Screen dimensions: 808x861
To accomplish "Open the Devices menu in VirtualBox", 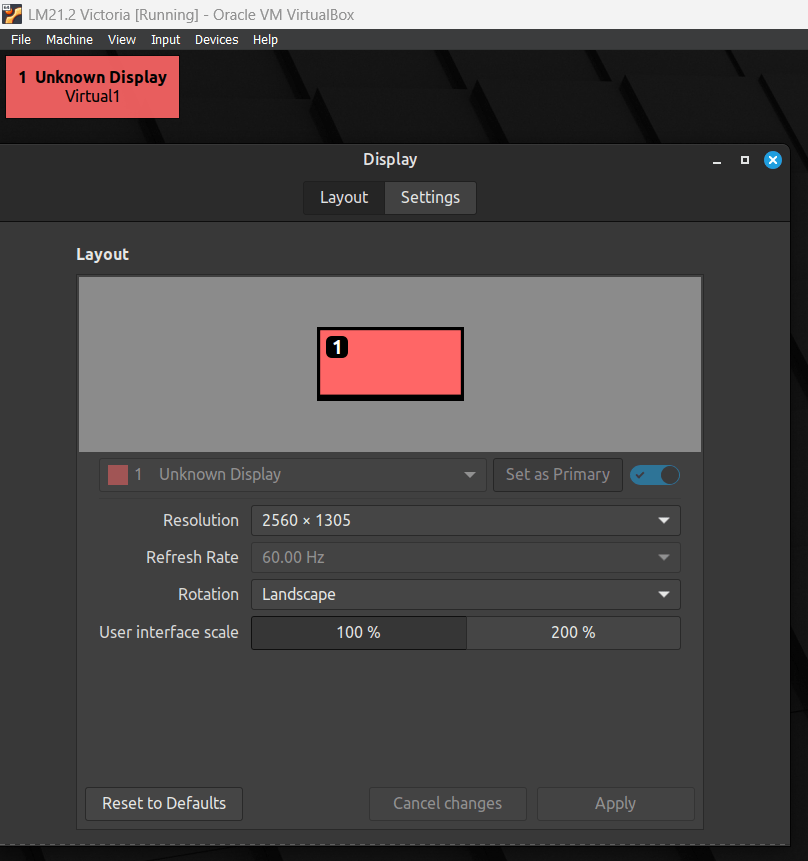I will [x=216, y=40].
